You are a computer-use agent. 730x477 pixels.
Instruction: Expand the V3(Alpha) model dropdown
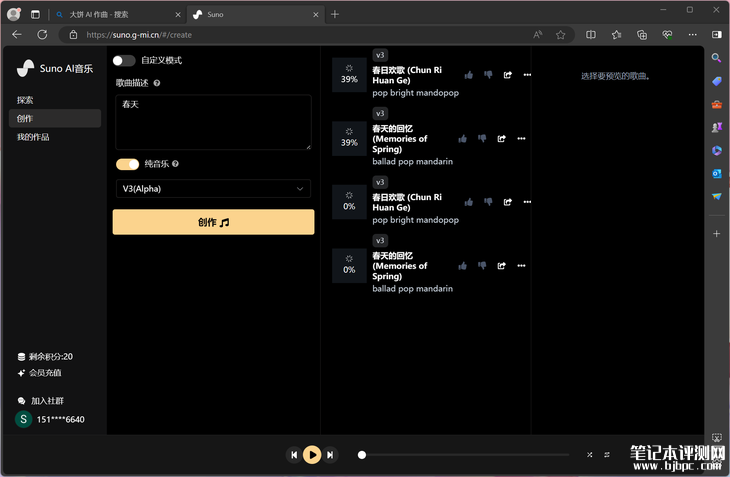click(213, 188)
